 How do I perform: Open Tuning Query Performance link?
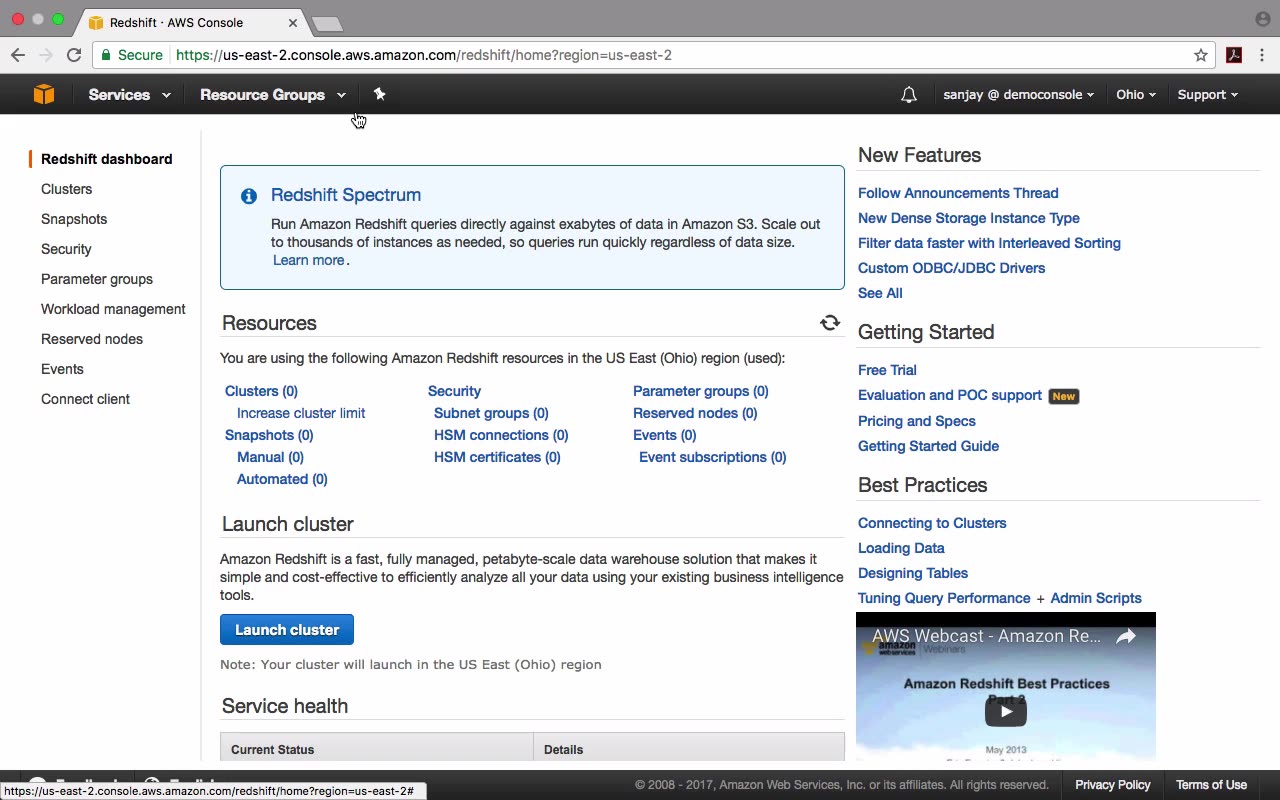944,598
